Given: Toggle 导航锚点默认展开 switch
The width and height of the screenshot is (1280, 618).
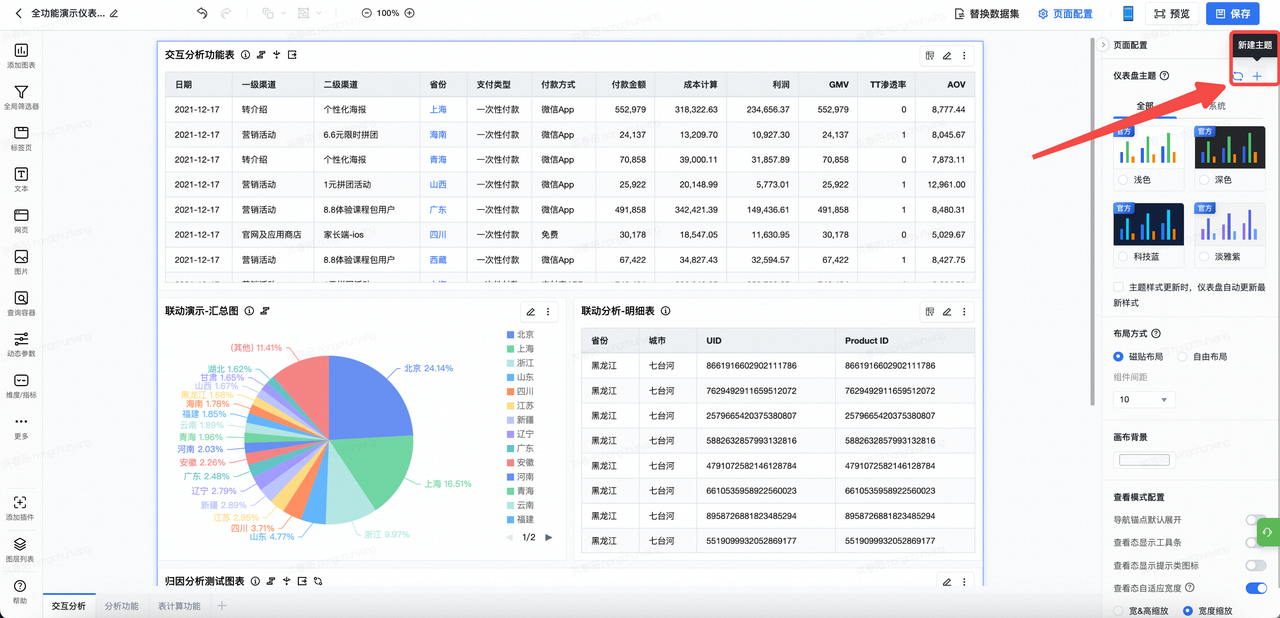Looking at the screenshot, I should point(1255,520).
